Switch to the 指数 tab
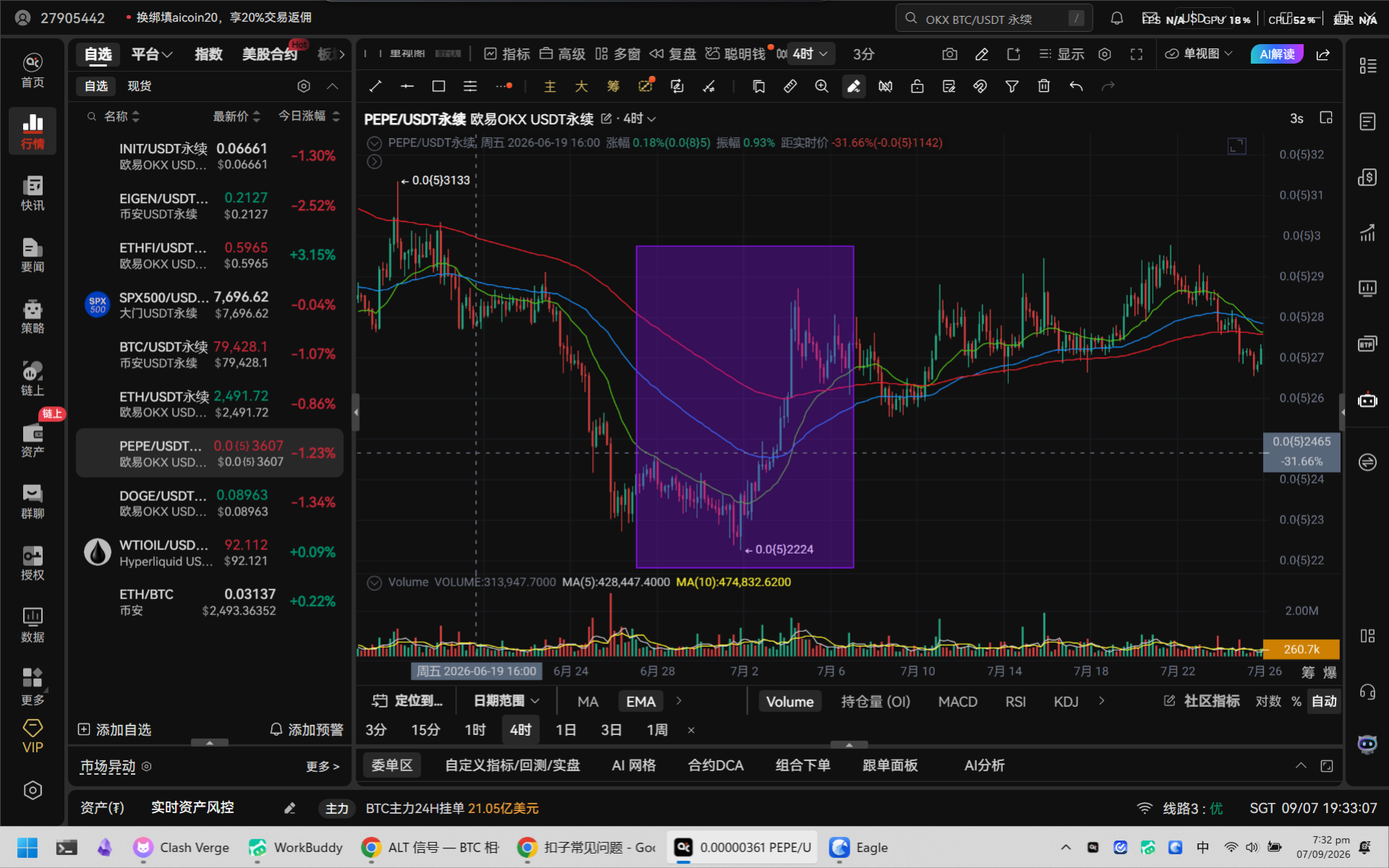This screenshot has height=868, width=1389. coord(208,54)
